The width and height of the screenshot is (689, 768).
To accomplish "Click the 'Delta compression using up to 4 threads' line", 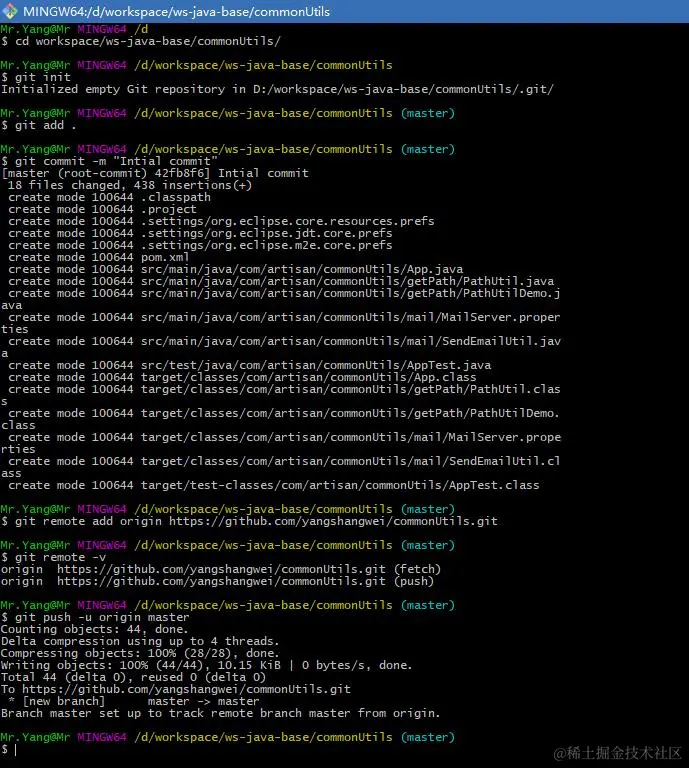I will coord(140,641).
